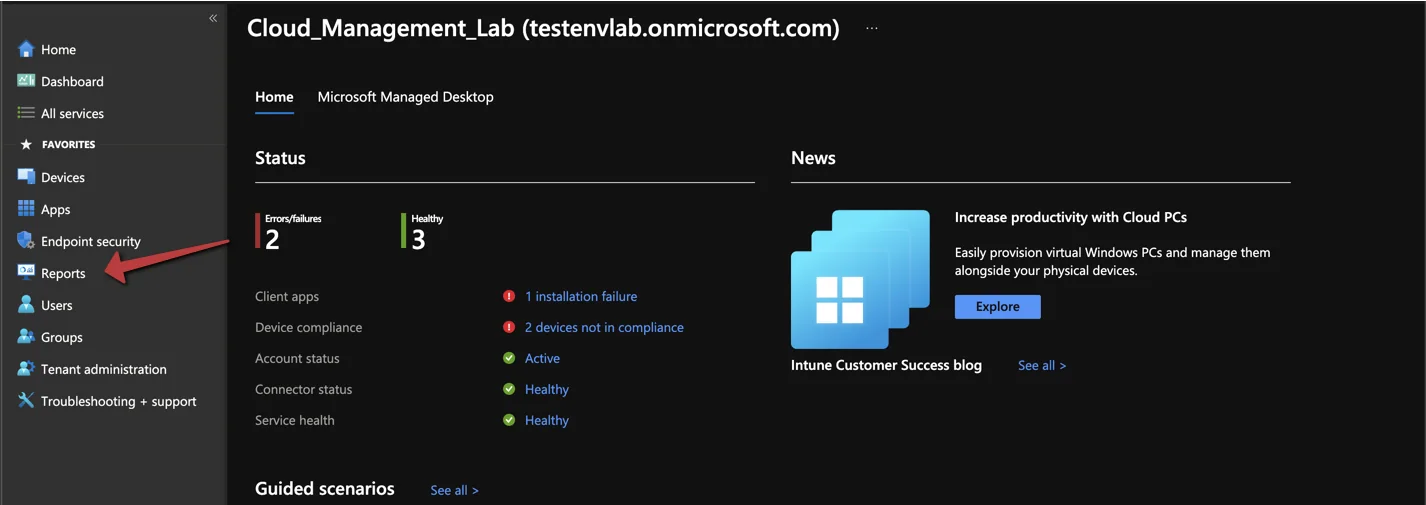Open Tenant administration in the sidebar
1426x505 pixels.
click(x=104, y=369)
